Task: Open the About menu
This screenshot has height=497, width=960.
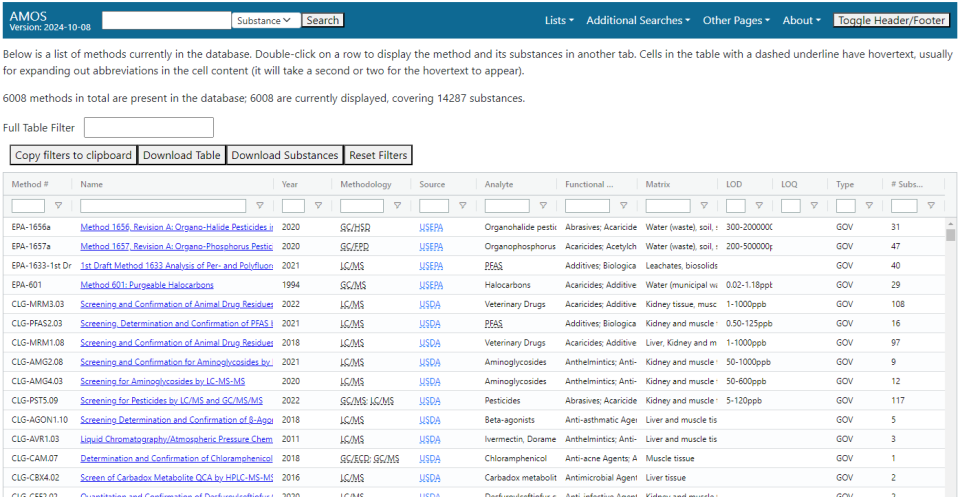Action: pyautogui.click(x=802, y=20)
